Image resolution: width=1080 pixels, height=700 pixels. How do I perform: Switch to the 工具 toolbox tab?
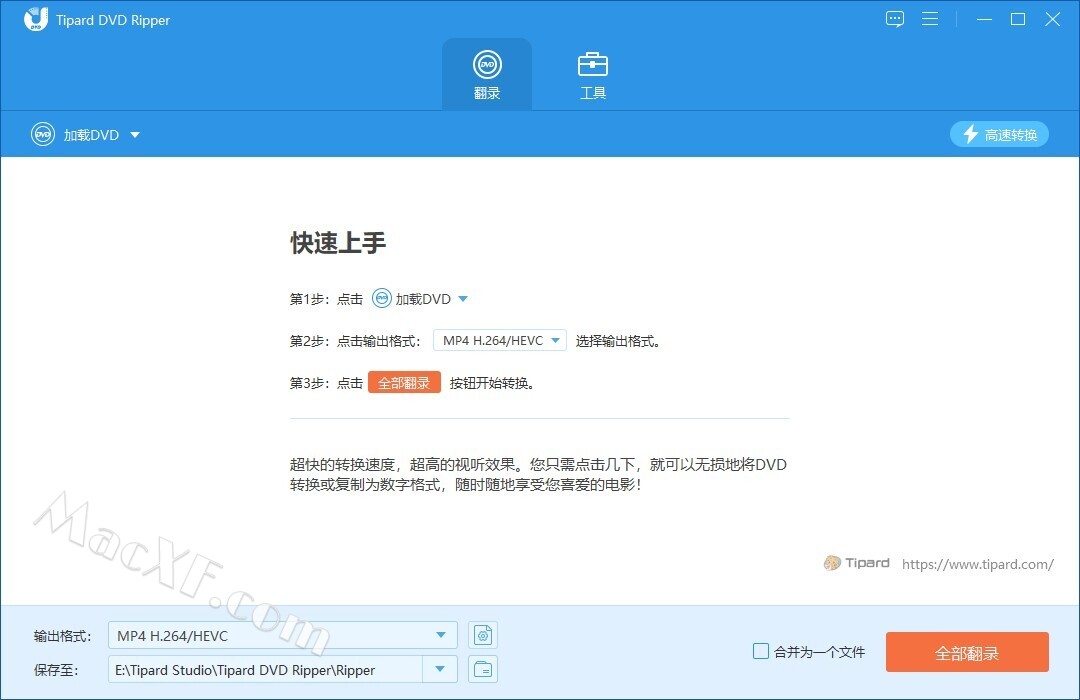tap(592, 74)
